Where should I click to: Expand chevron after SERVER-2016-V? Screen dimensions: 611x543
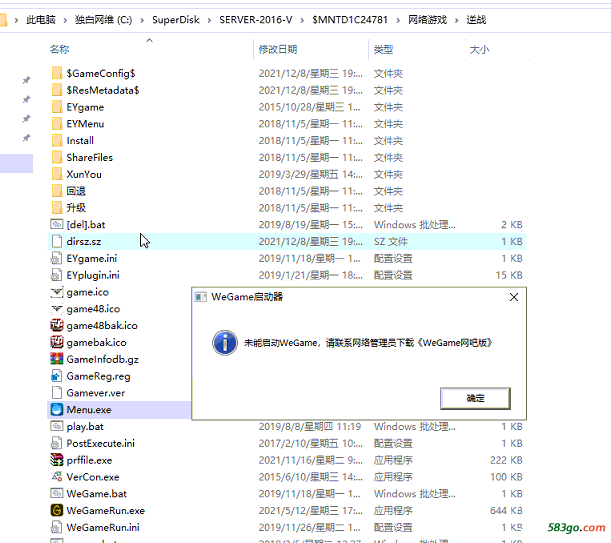(302, 20)
